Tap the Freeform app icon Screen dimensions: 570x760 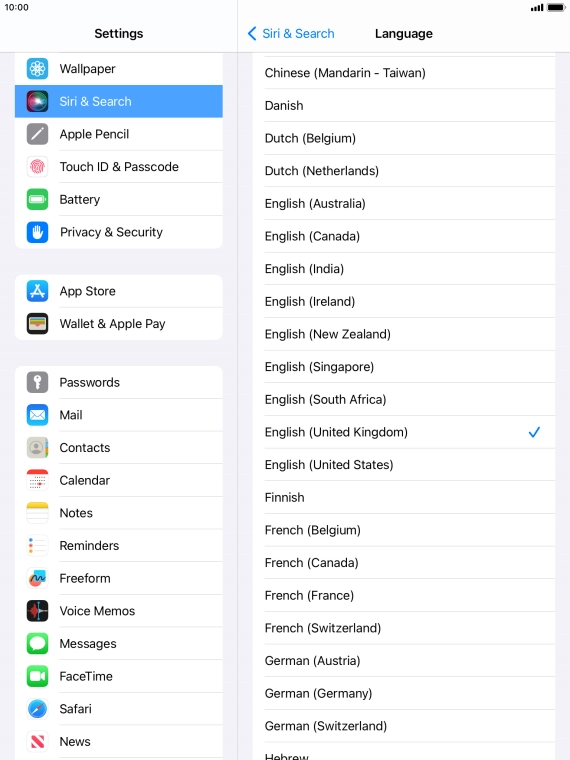pos(37,578)
